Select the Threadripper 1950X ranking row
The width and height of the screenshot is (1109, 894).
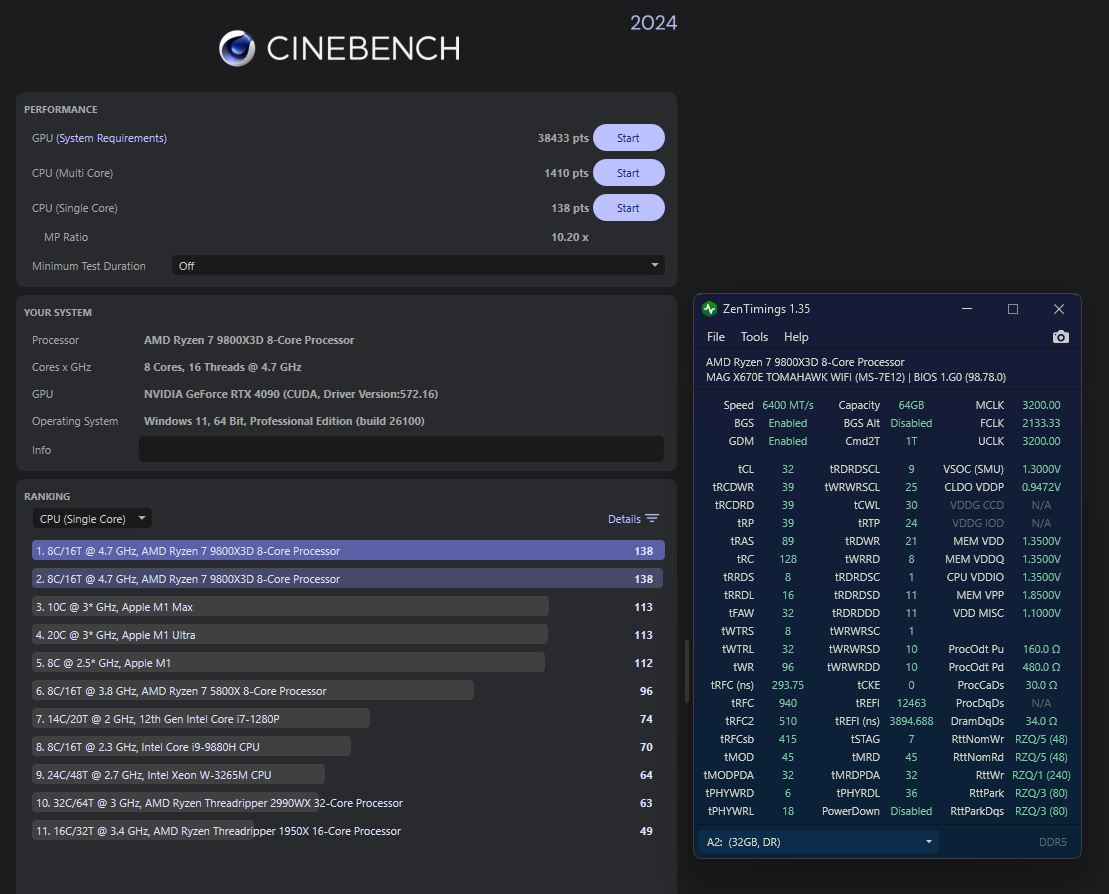pyautogui.click(x=348, y=831)
